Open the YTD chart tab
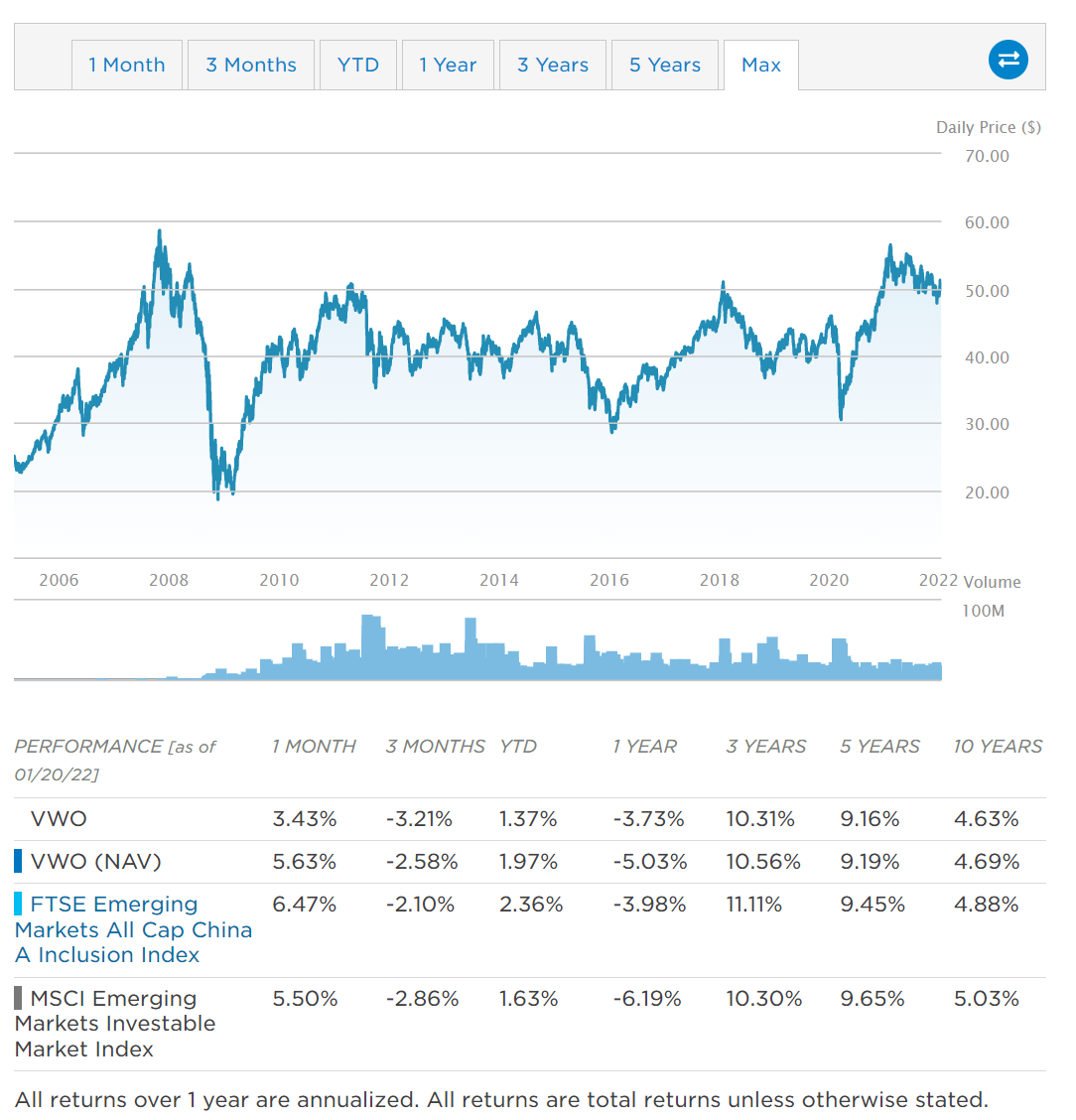Viewport: 1076px width, 1120px height. pyautogui.click(x=358, y=65)
